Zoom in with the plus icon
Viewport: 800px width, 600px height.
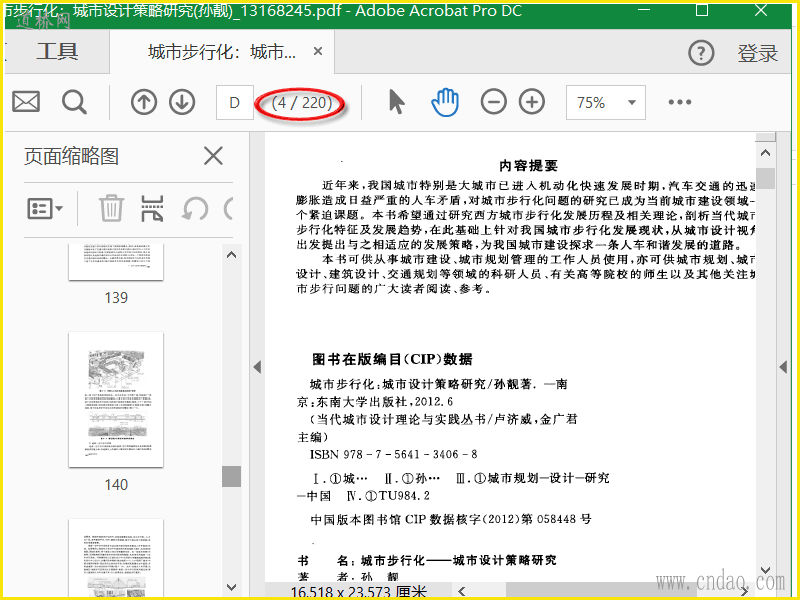click(532, 102)
